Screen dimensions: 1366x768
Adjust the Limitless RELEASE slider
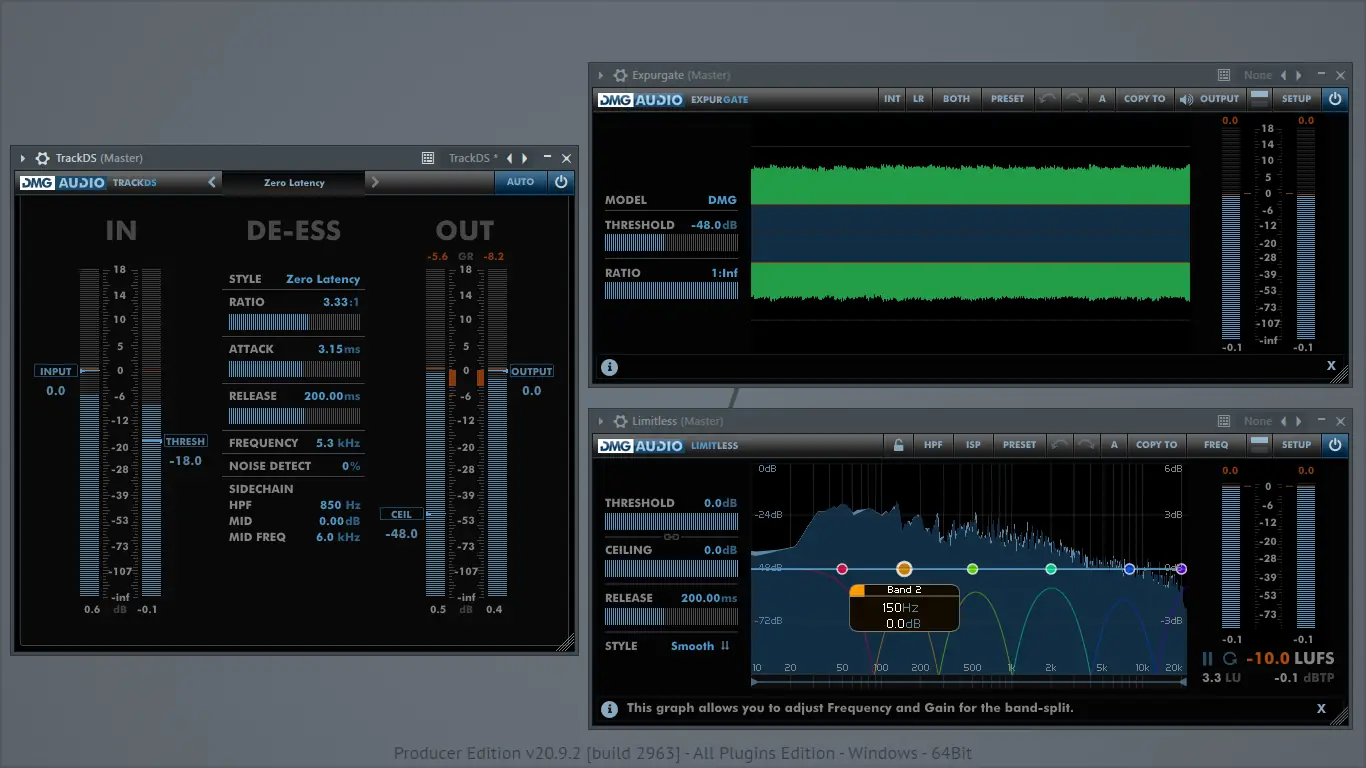671,617
